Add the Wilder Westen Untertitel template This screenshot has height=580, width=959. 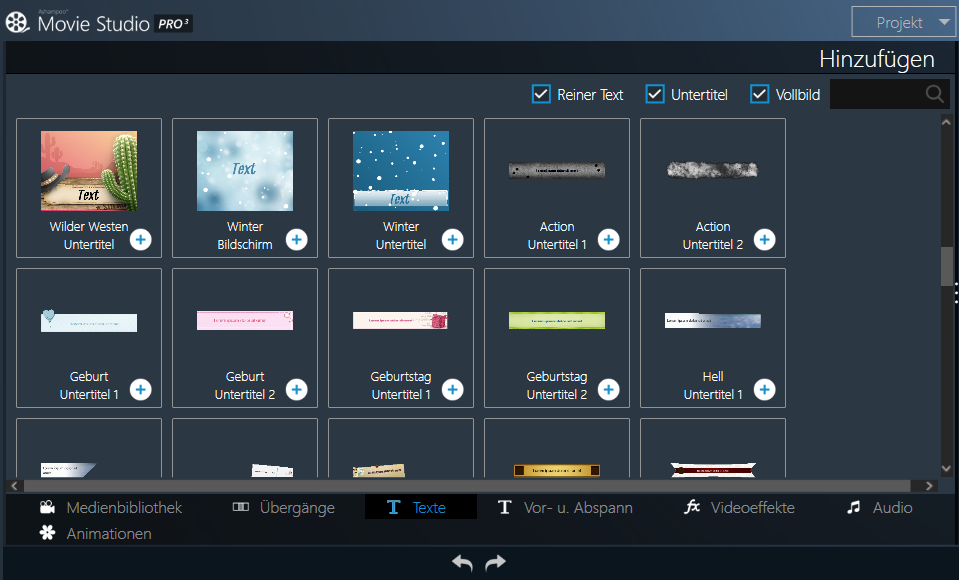pyautogui.click(x=141, y=240)
